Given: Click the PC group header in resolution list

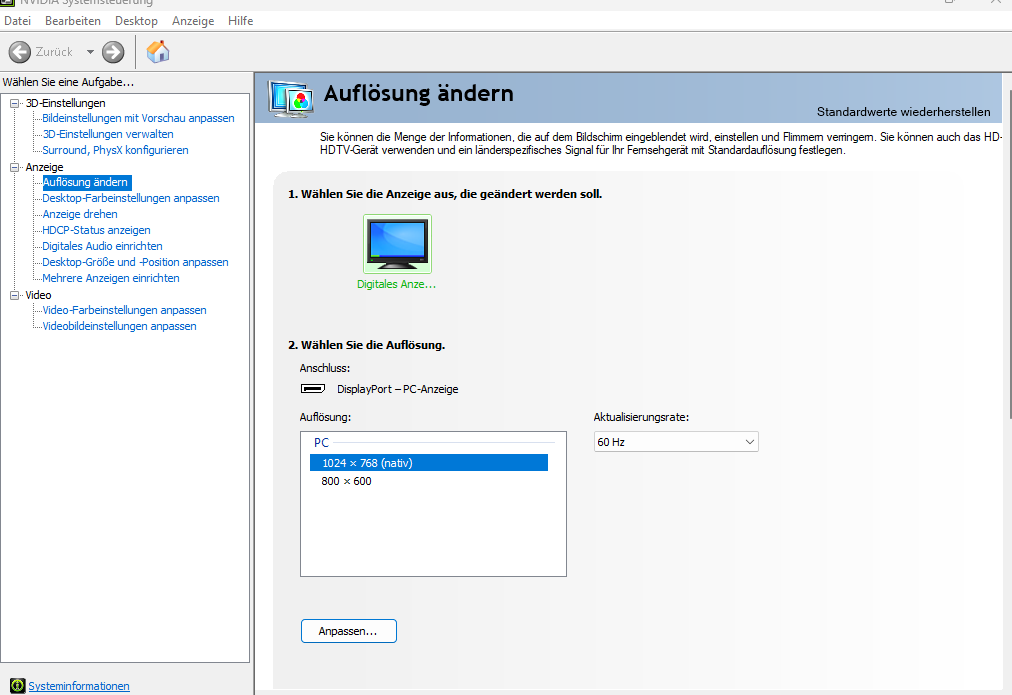Looking at the screenshot, I should [321, 443].
